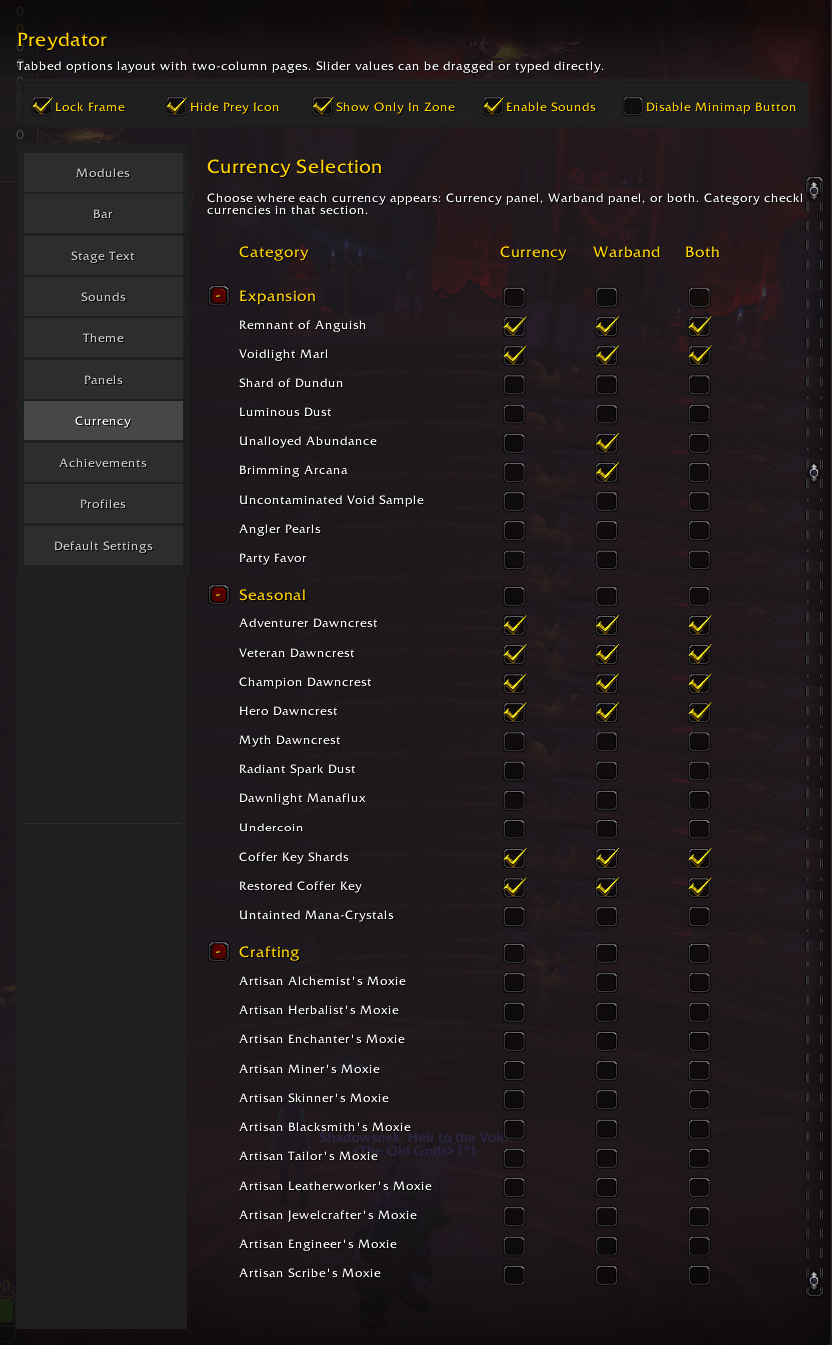Click the scrollbar thumb handle

[x=815, y=472]
